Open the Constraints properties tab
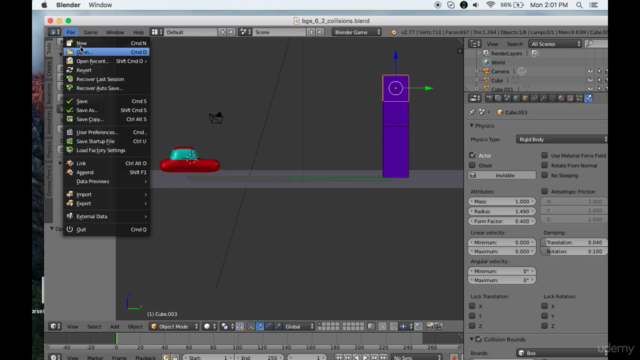Viewport: 640px width, 360px height. [x=534, y=98]
